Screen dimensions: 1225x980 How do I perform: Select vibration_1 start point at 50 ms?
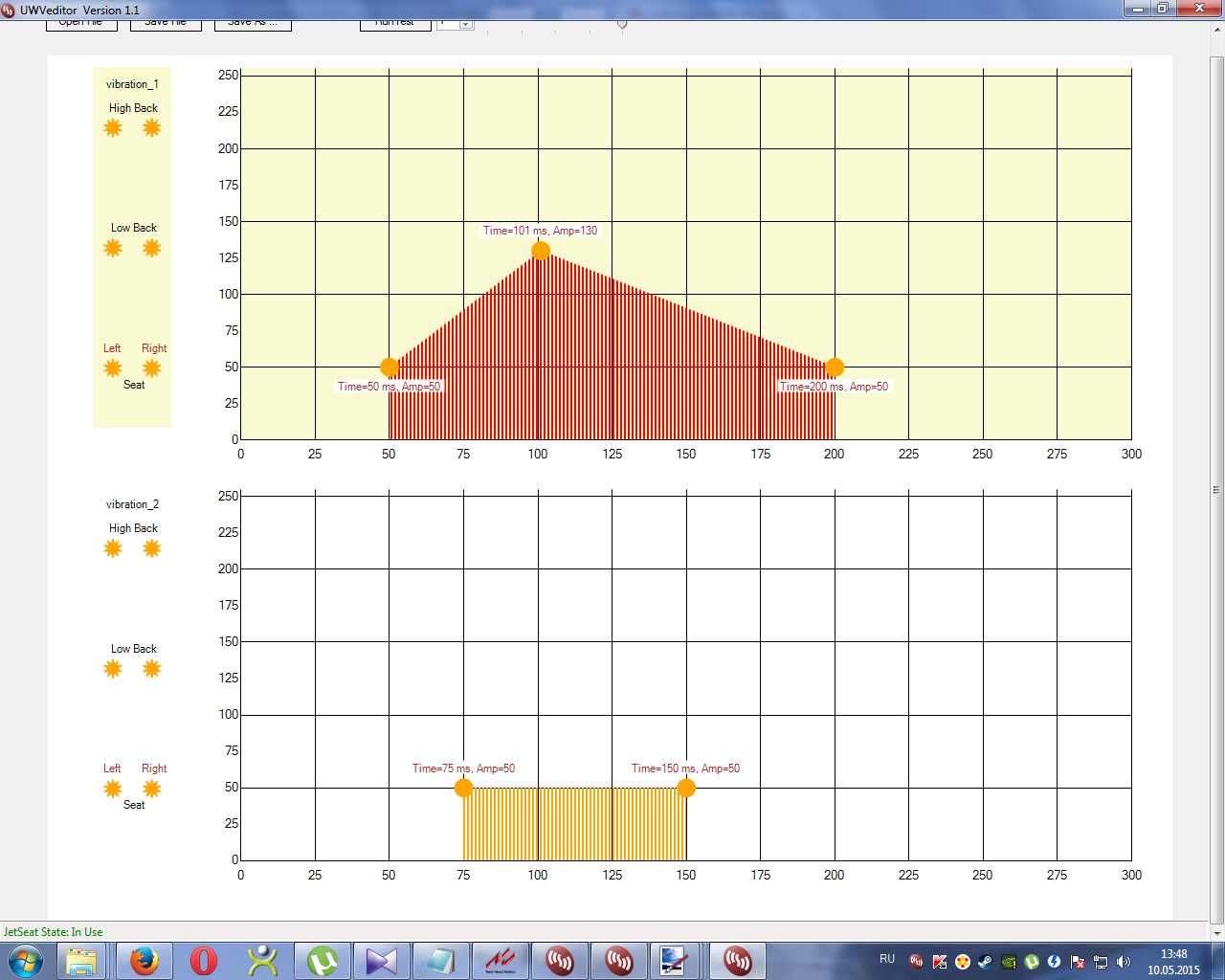pos(390,367)
